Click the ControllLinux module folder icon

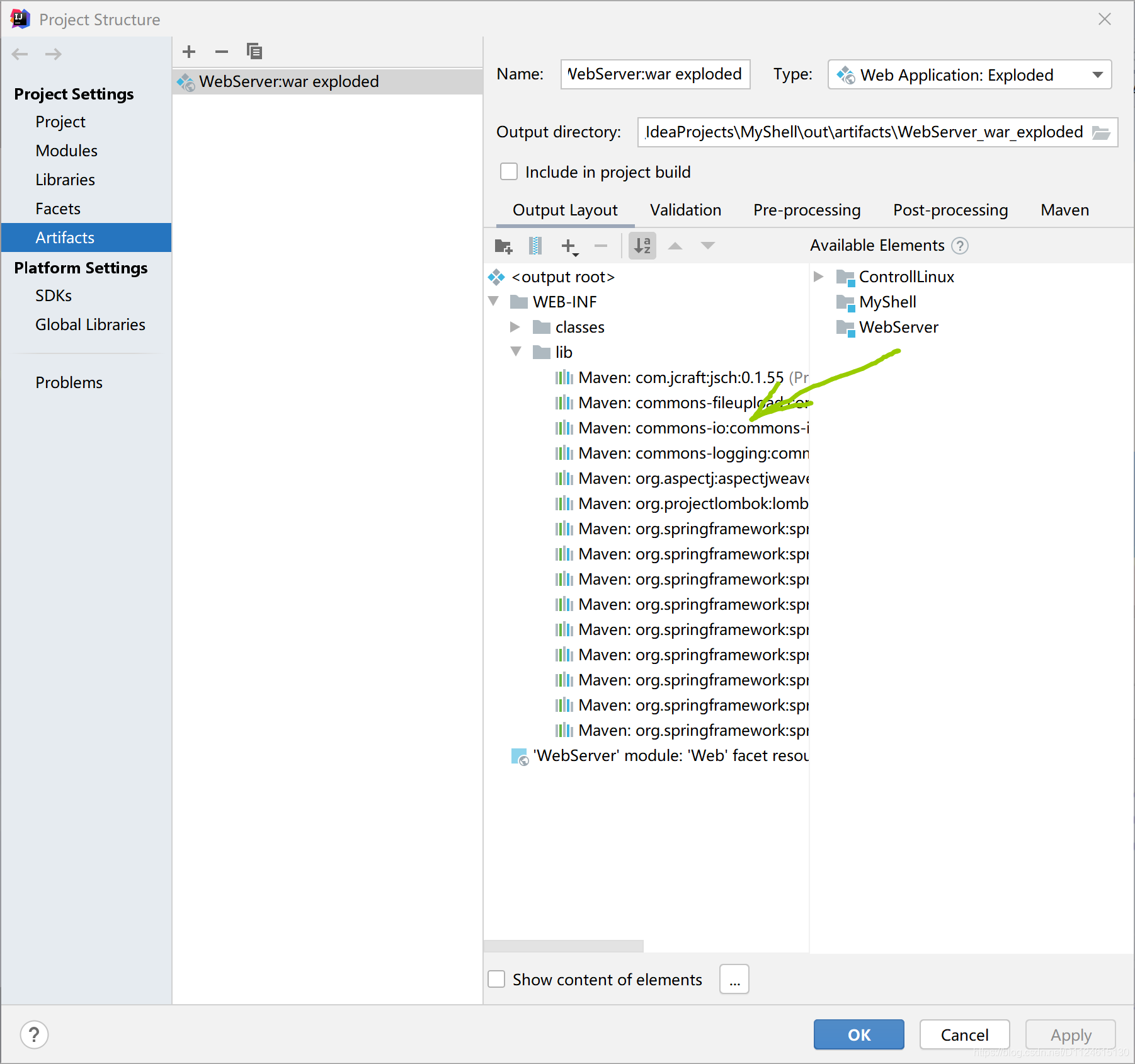[x=845, y=277]
